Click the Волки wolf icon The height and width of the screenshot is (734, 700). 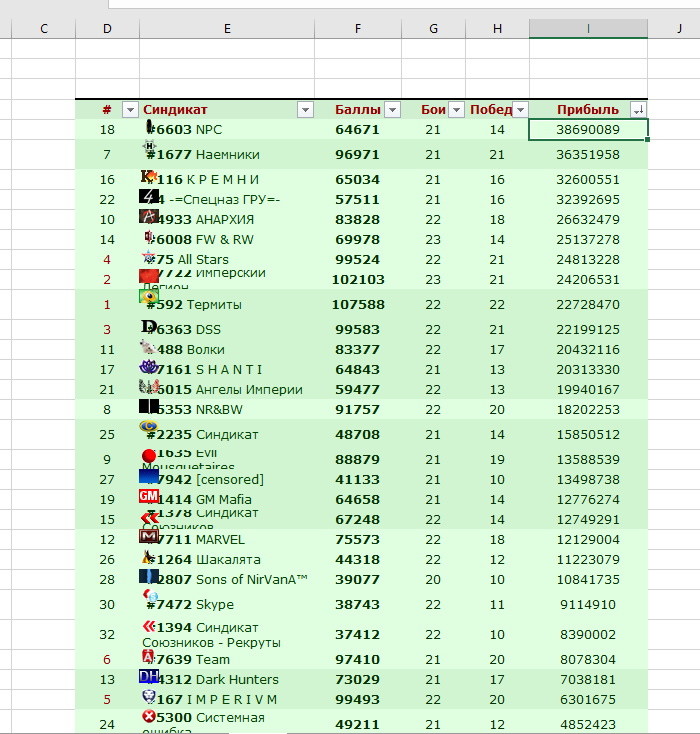pos(148,347)
